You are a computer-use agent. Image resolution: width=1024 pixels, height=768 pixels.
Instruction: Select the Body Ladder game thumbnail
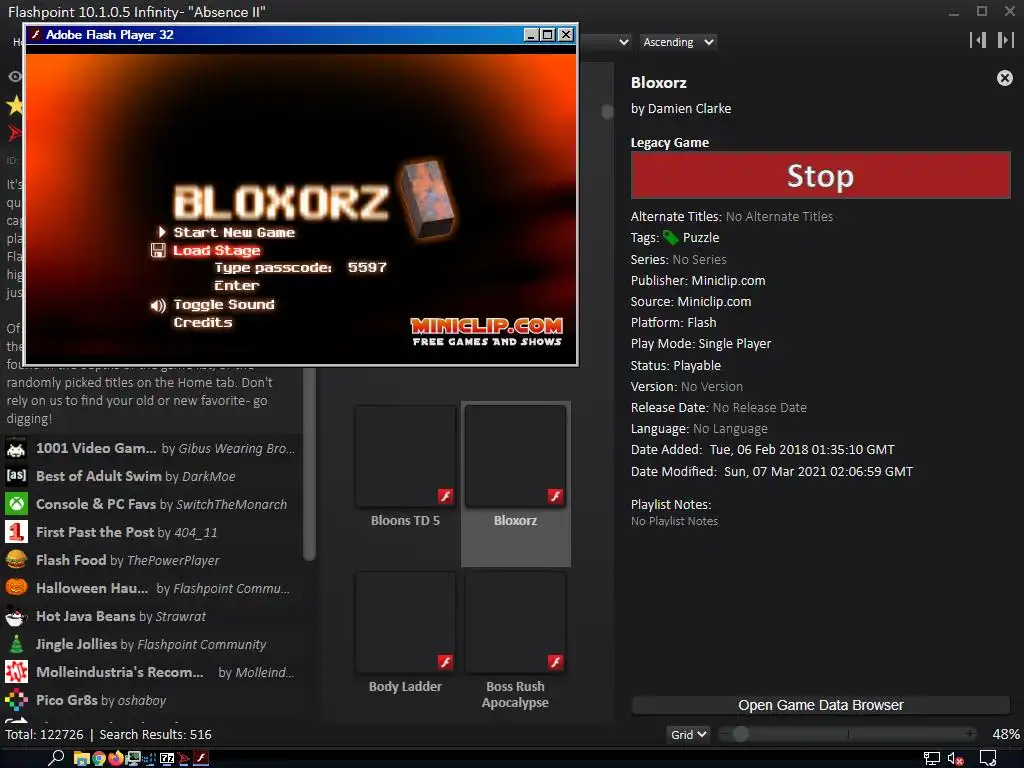(x=405, y=622)
